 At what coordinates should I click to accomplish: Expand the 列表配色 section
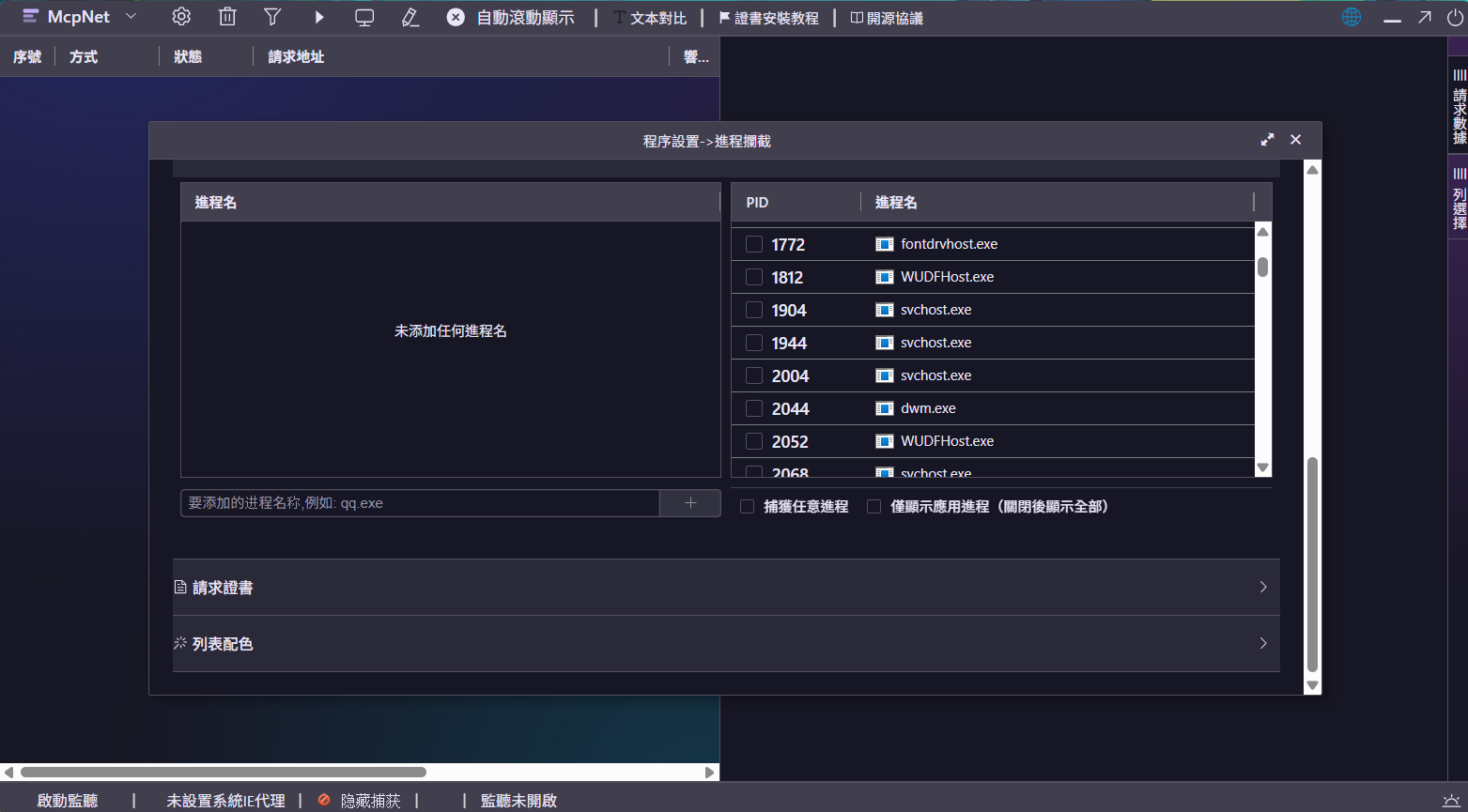point(726,644)
